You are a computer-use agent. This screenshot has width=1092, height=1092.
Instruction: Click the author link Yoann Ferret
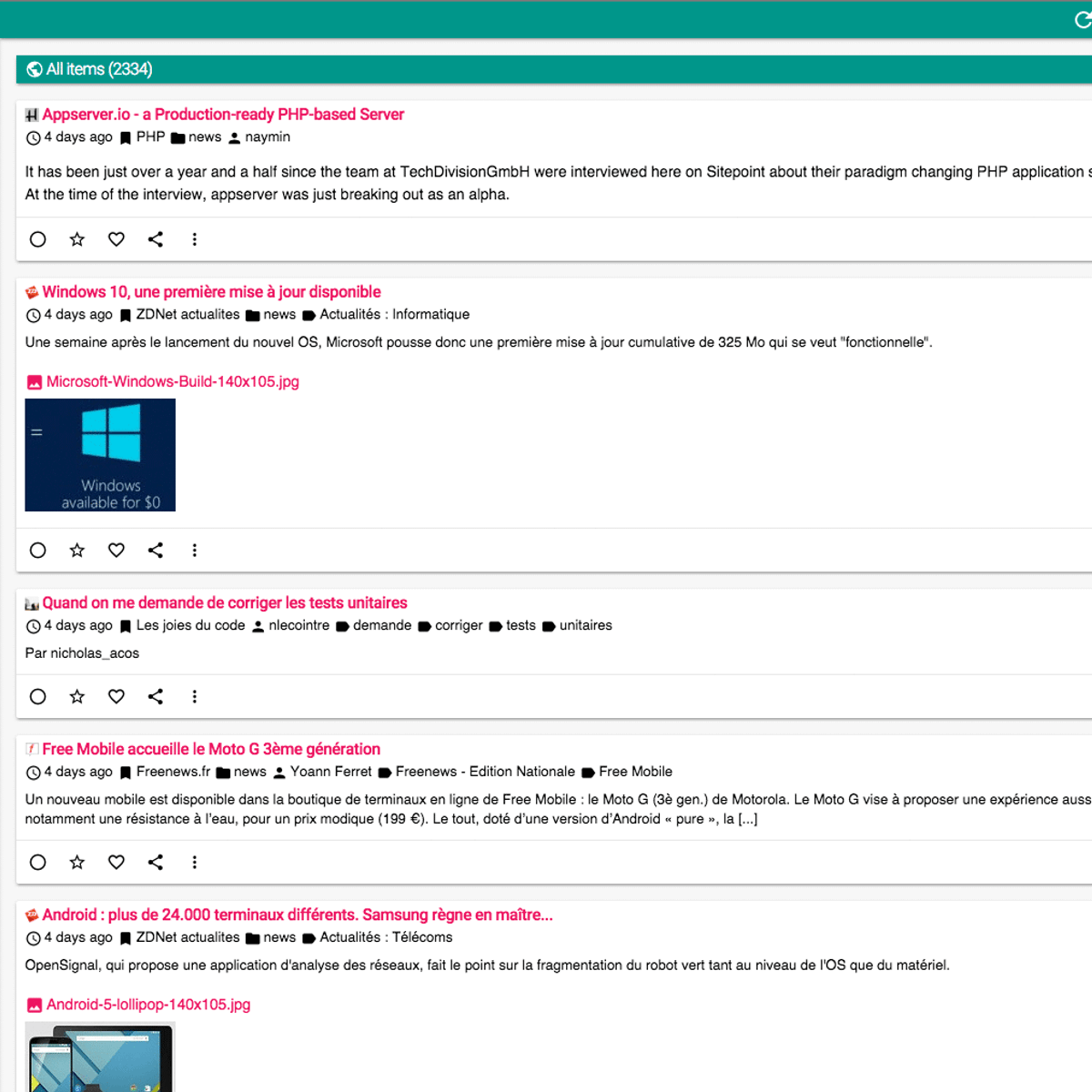point(331,772)
